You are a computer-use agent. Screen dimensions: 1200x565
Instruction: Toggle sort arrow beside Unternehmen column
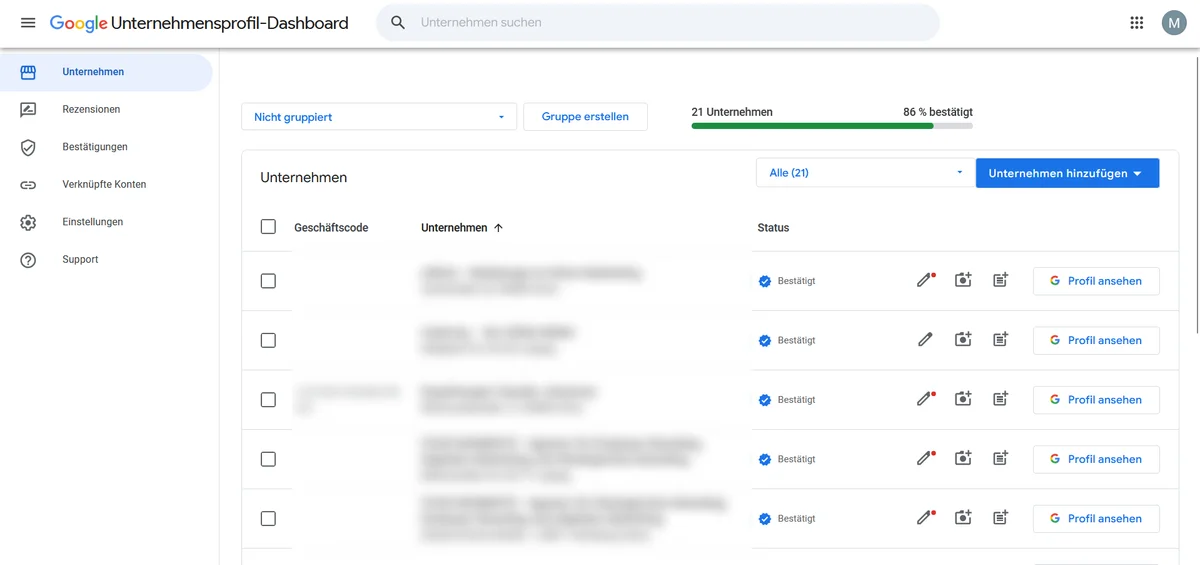point(498,228)
